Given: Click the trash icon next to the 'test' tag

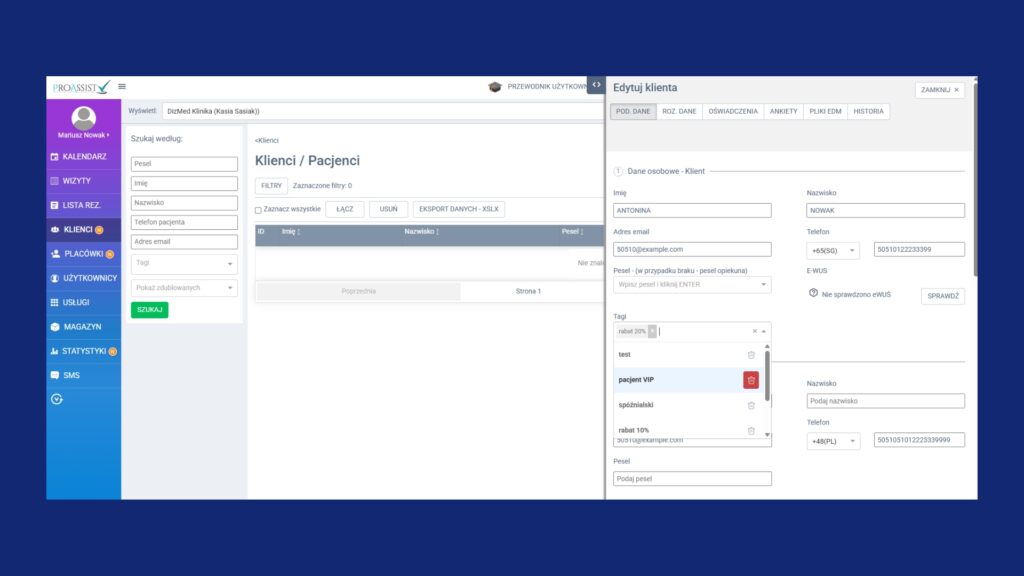Looking at the screenshot, I should [x=751, y=355].
